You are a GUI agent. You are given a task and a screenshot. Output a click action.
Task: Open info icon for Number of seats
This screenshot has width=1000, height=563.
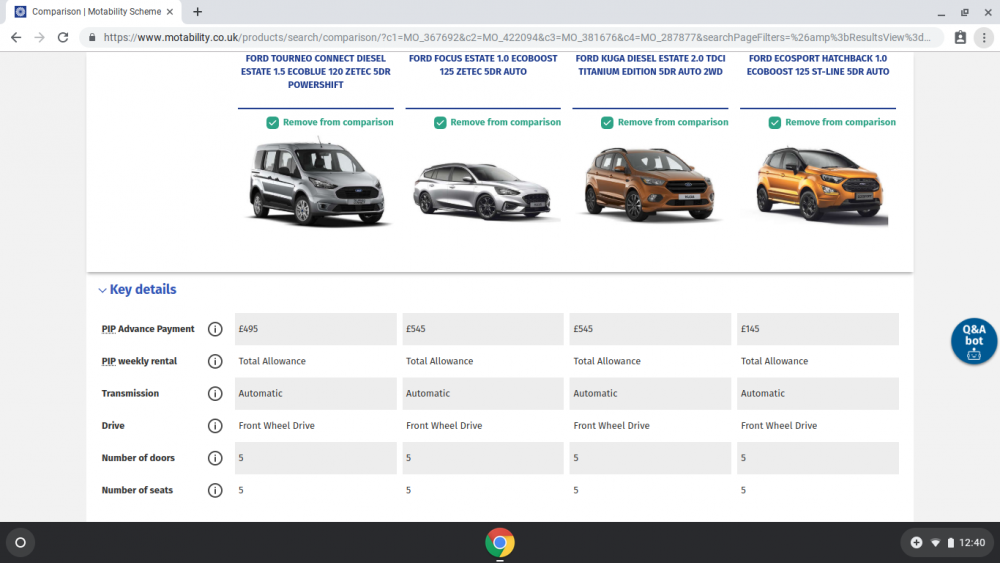pos(215,490)
